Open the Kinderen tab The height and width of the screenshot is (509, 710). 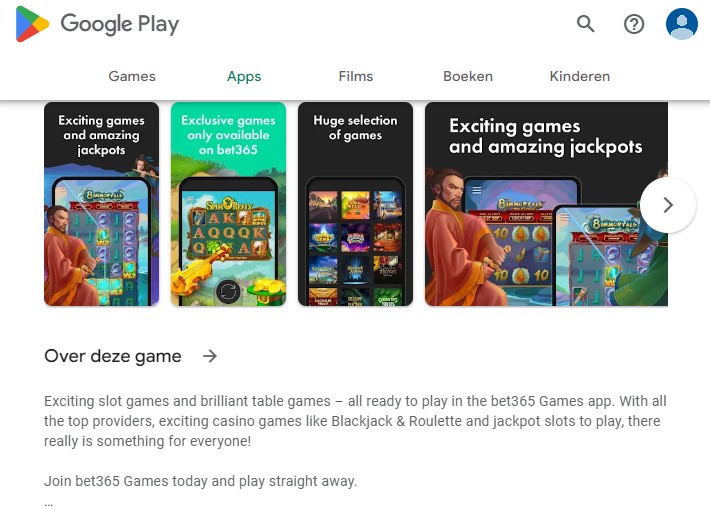580,76
